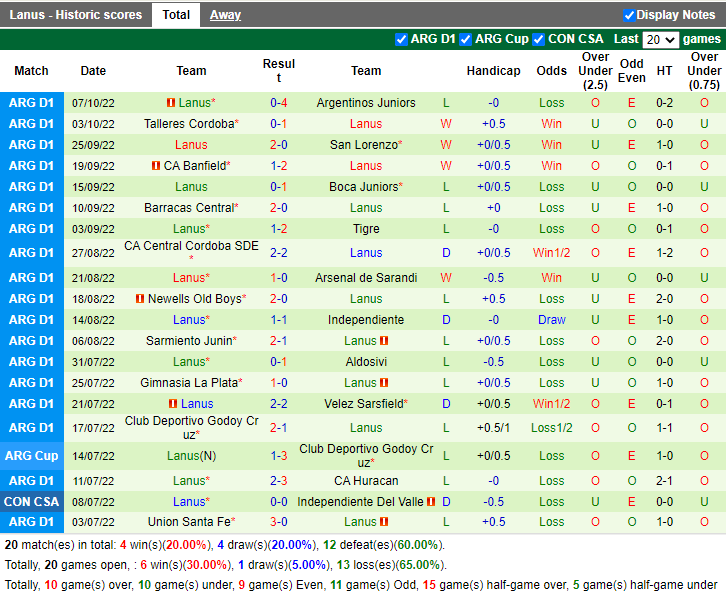Open Velez Sarsfield team link
The image size is (726, 593).
(363, 404)
